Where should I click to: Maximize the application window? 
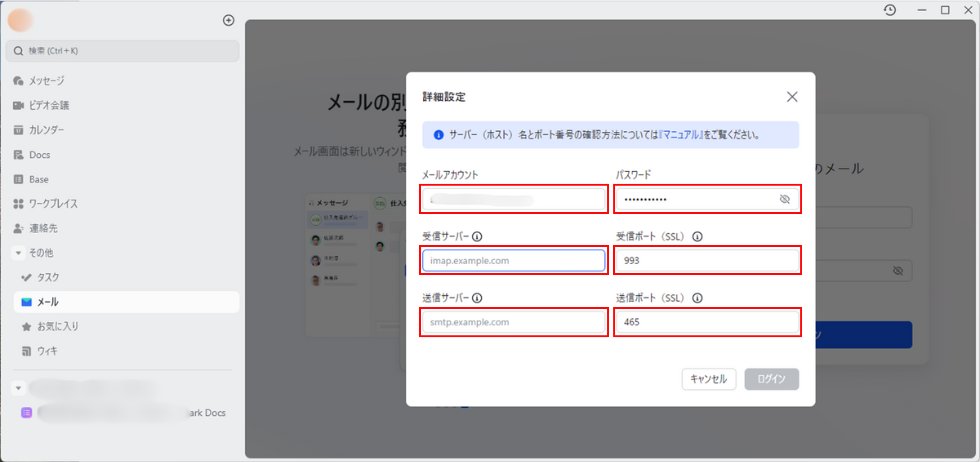click(x=946, y=10)
